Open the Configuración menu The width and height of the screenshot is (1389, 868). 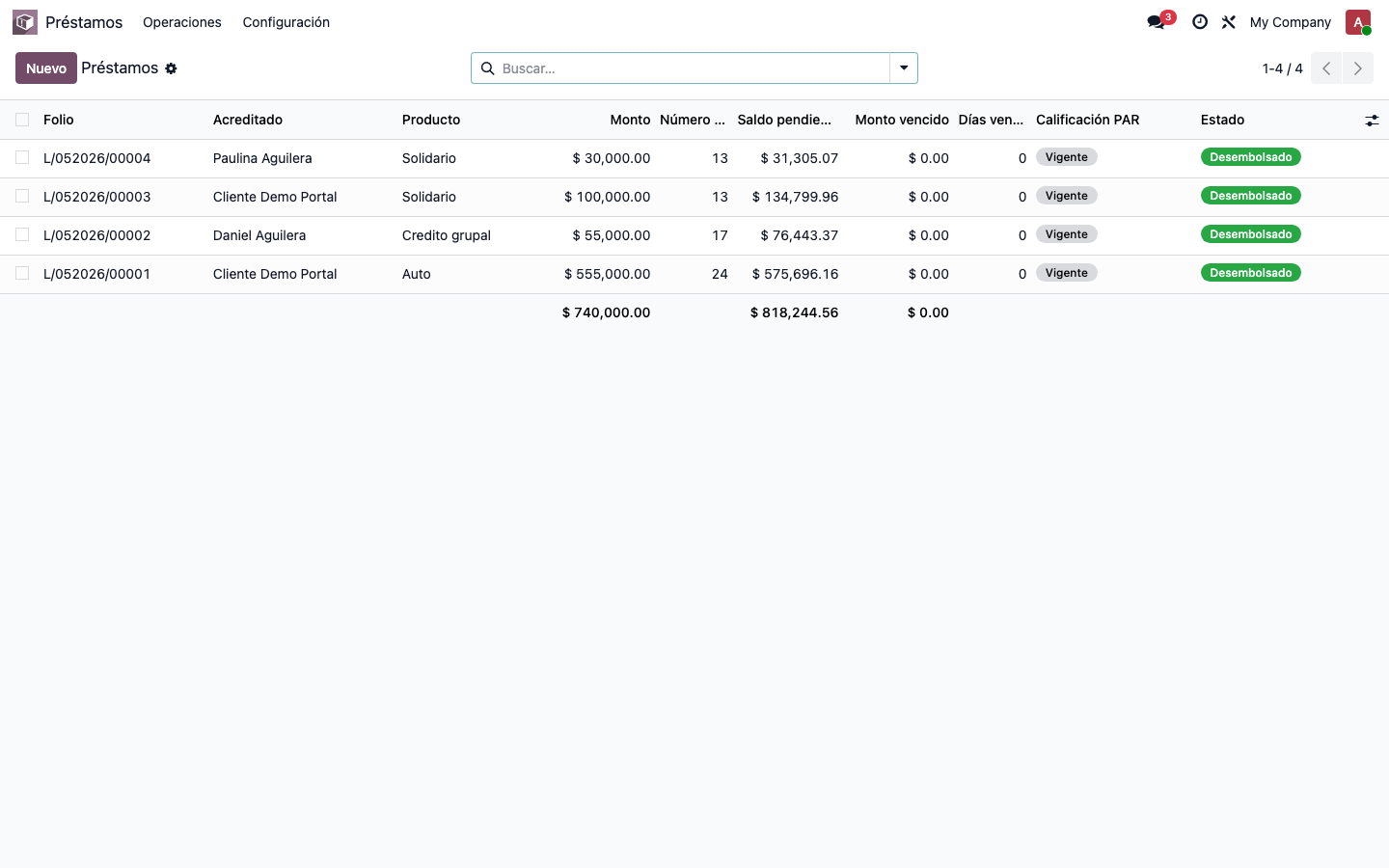[286, 22]
